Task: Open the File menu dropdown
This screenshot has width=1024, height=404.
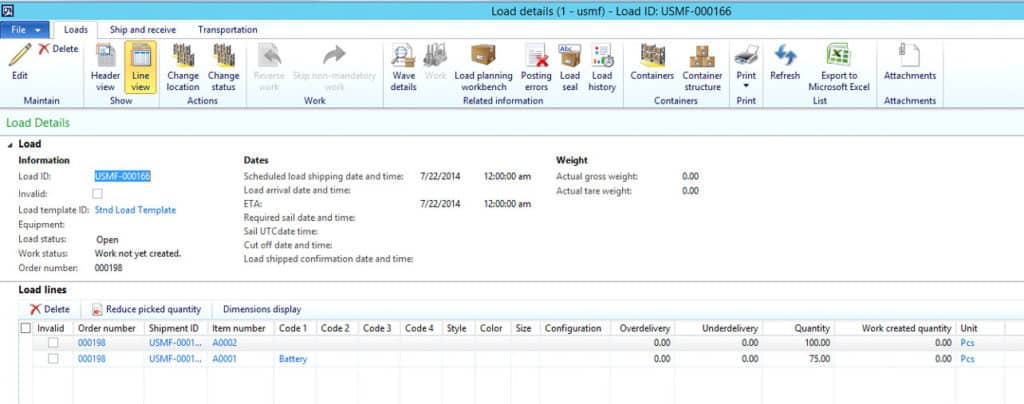Action: [x=25, y=30]
